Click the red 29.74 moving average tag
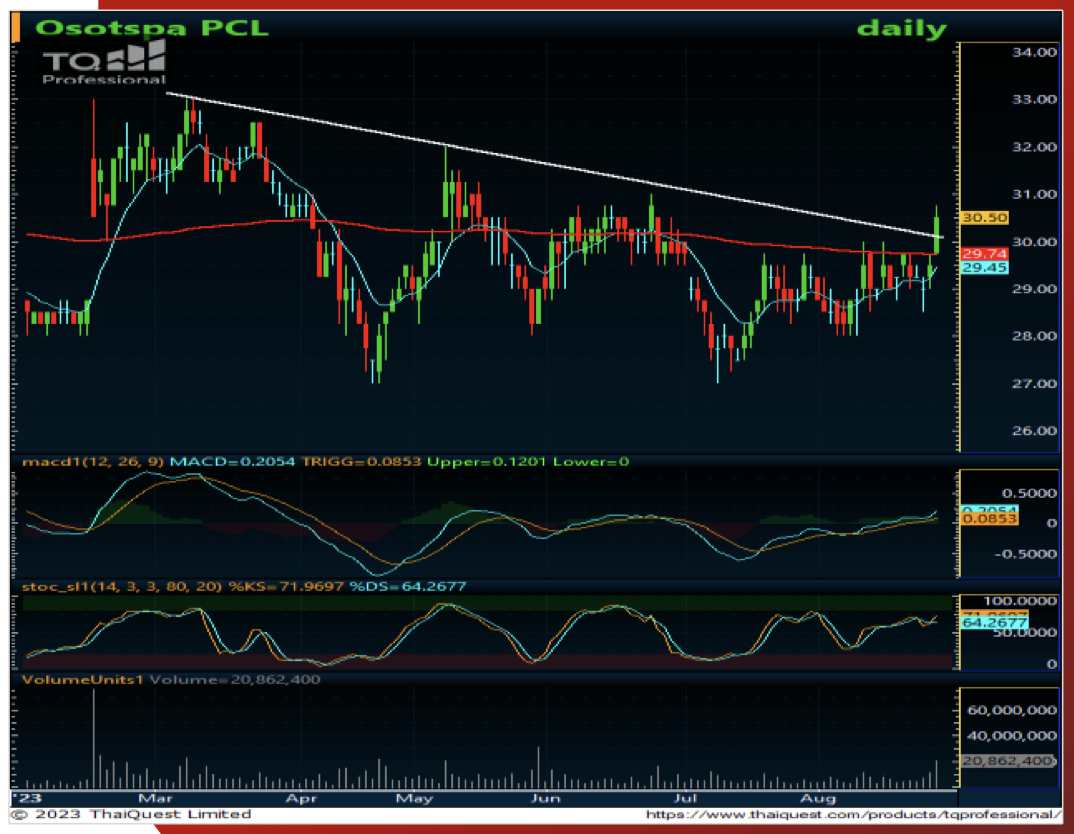 984,254
